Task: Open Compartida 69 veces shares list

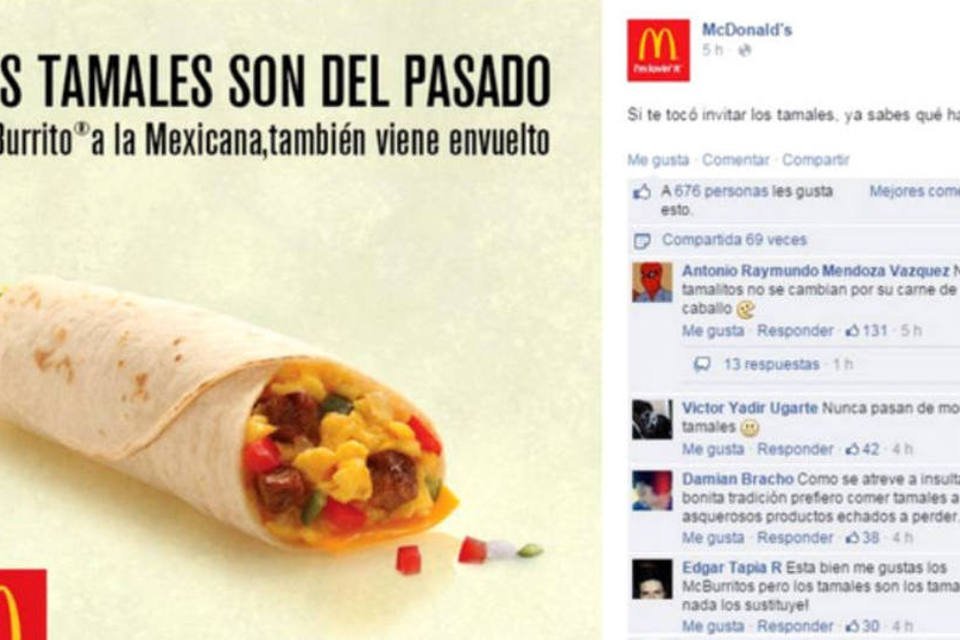Action: [734, 239]
